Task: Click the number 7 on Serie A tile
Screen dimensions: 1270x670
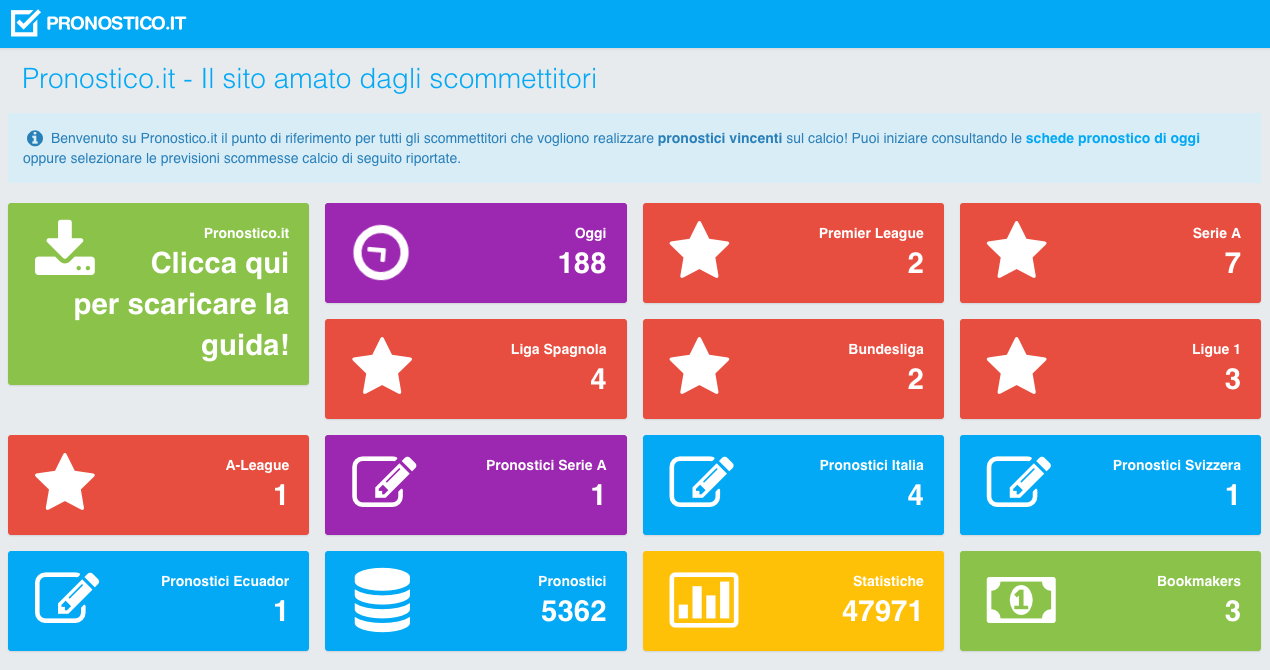Action: click(1233, 263)
